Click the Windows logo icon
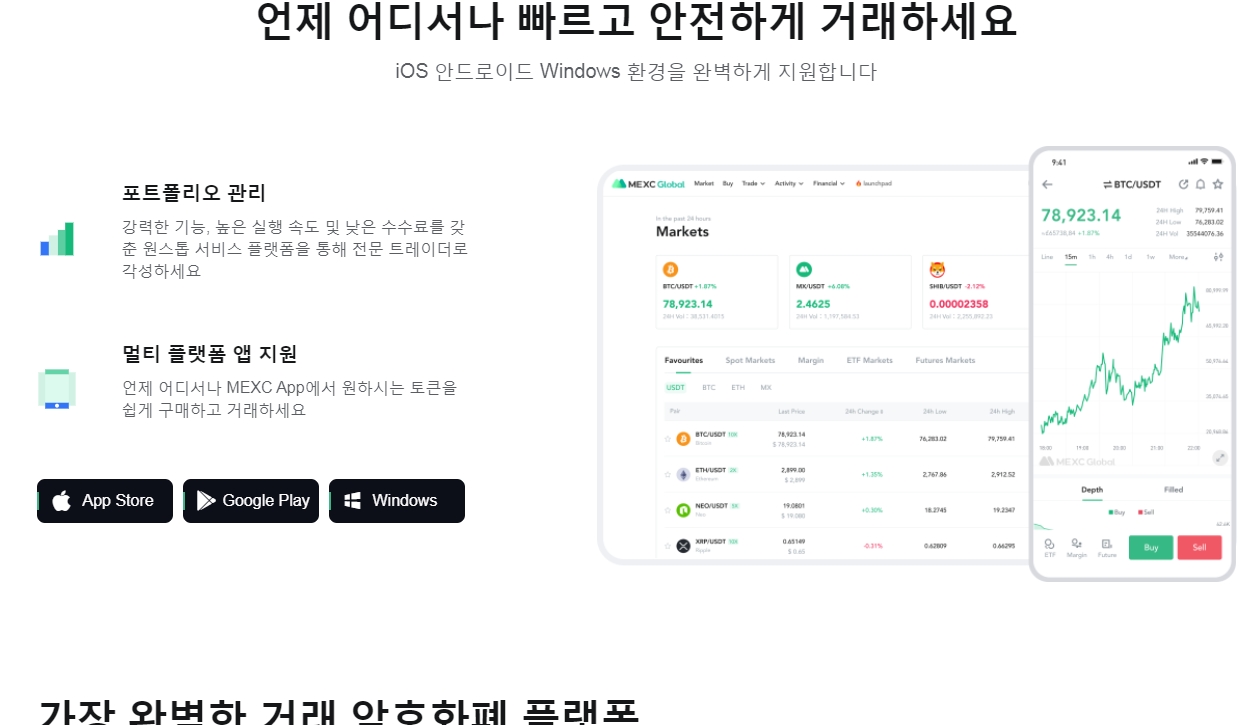Screen dimensions: 1258x725 (x=352, y=501)
